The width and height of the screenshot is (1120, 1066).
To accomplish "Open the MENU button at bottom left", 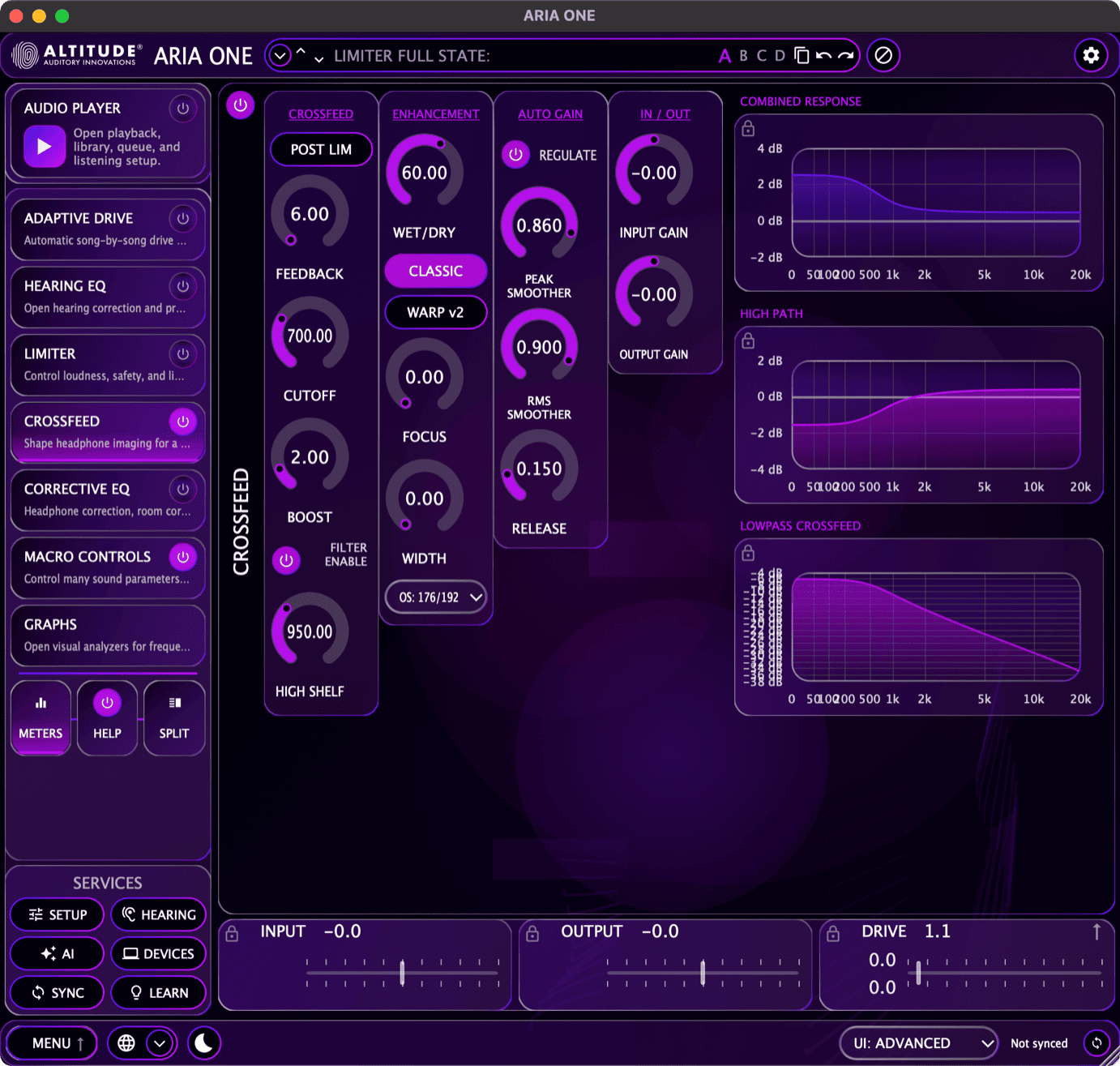I will [x=52, y=1043].
